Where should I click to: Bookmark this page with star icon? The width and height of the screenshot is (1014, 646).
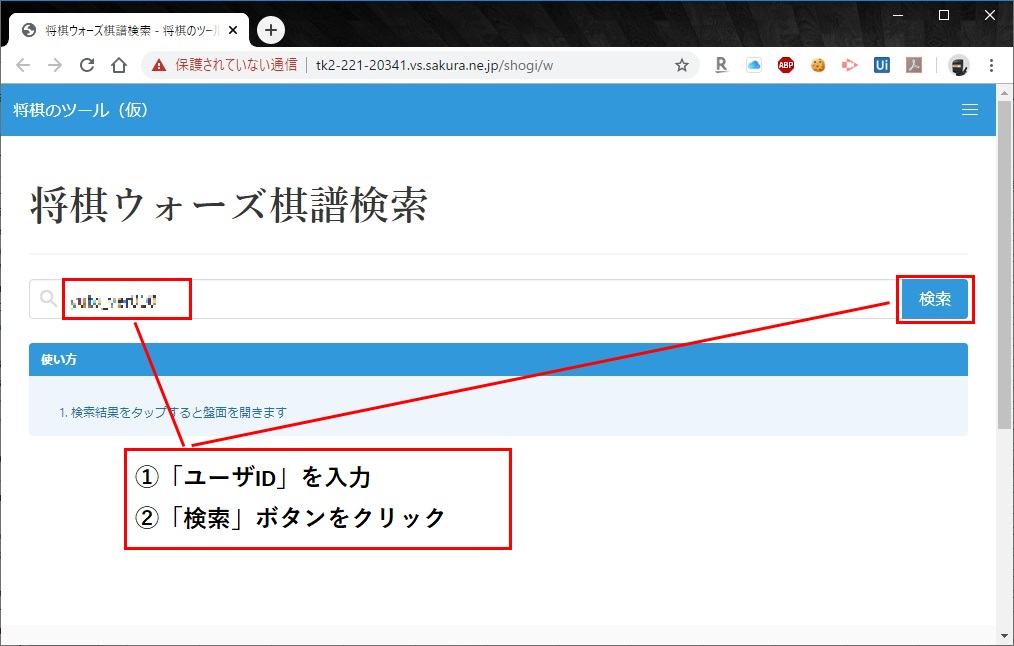[x=682, y=65]
